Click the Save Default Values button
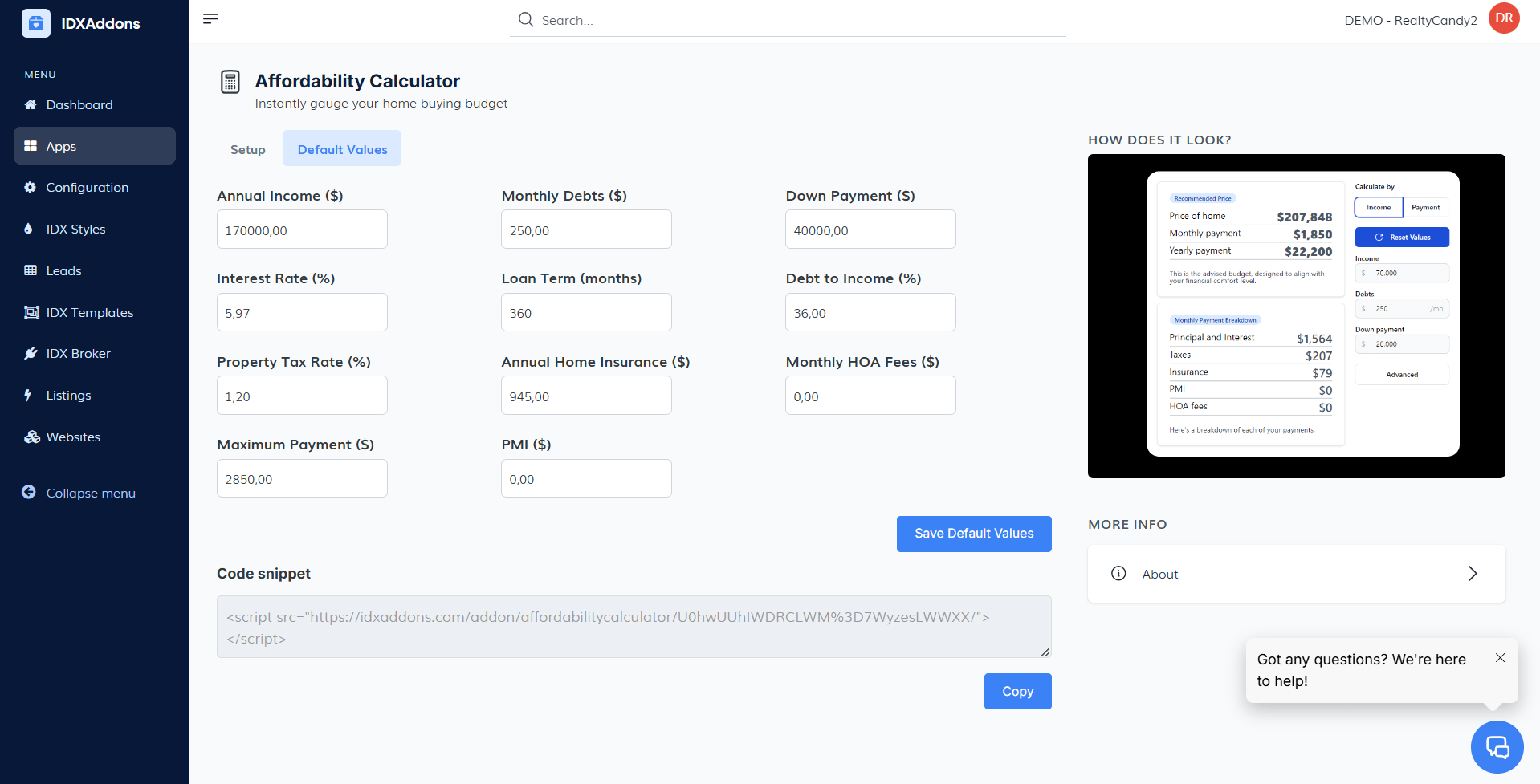The width and height of the screenshot is (1540, 784). coord(974,534)
